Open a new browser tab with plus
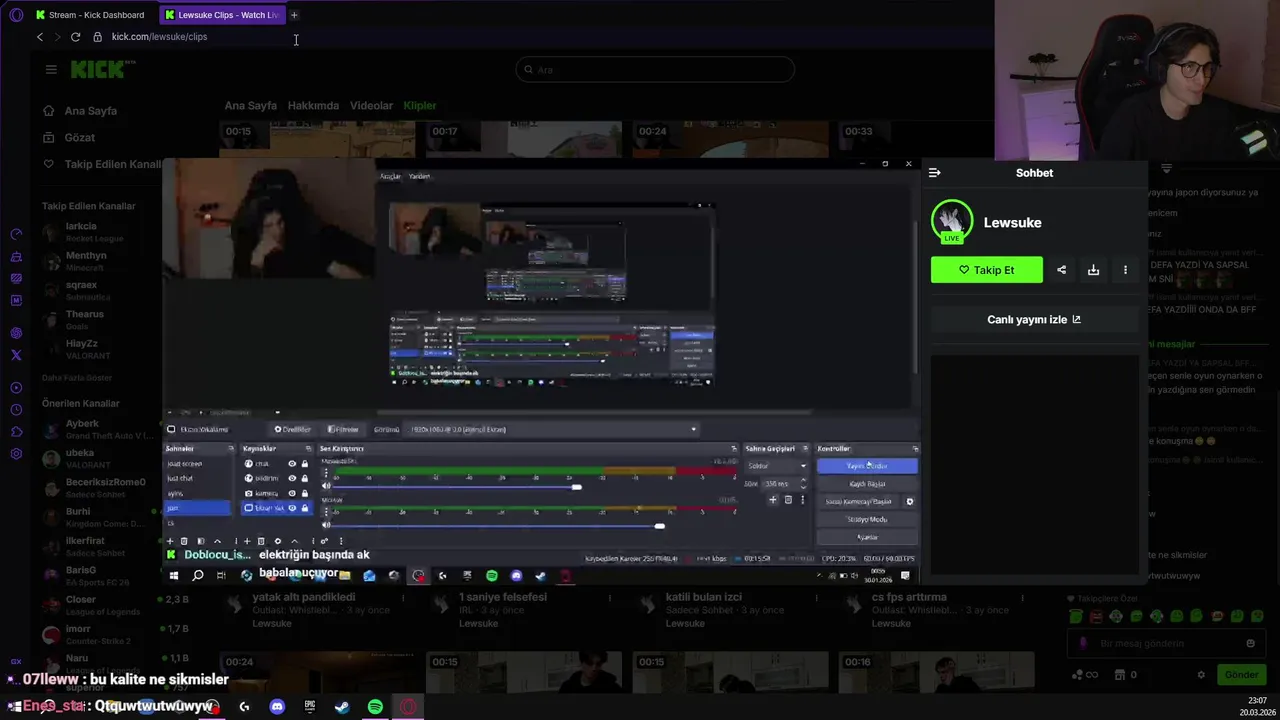 294,15
